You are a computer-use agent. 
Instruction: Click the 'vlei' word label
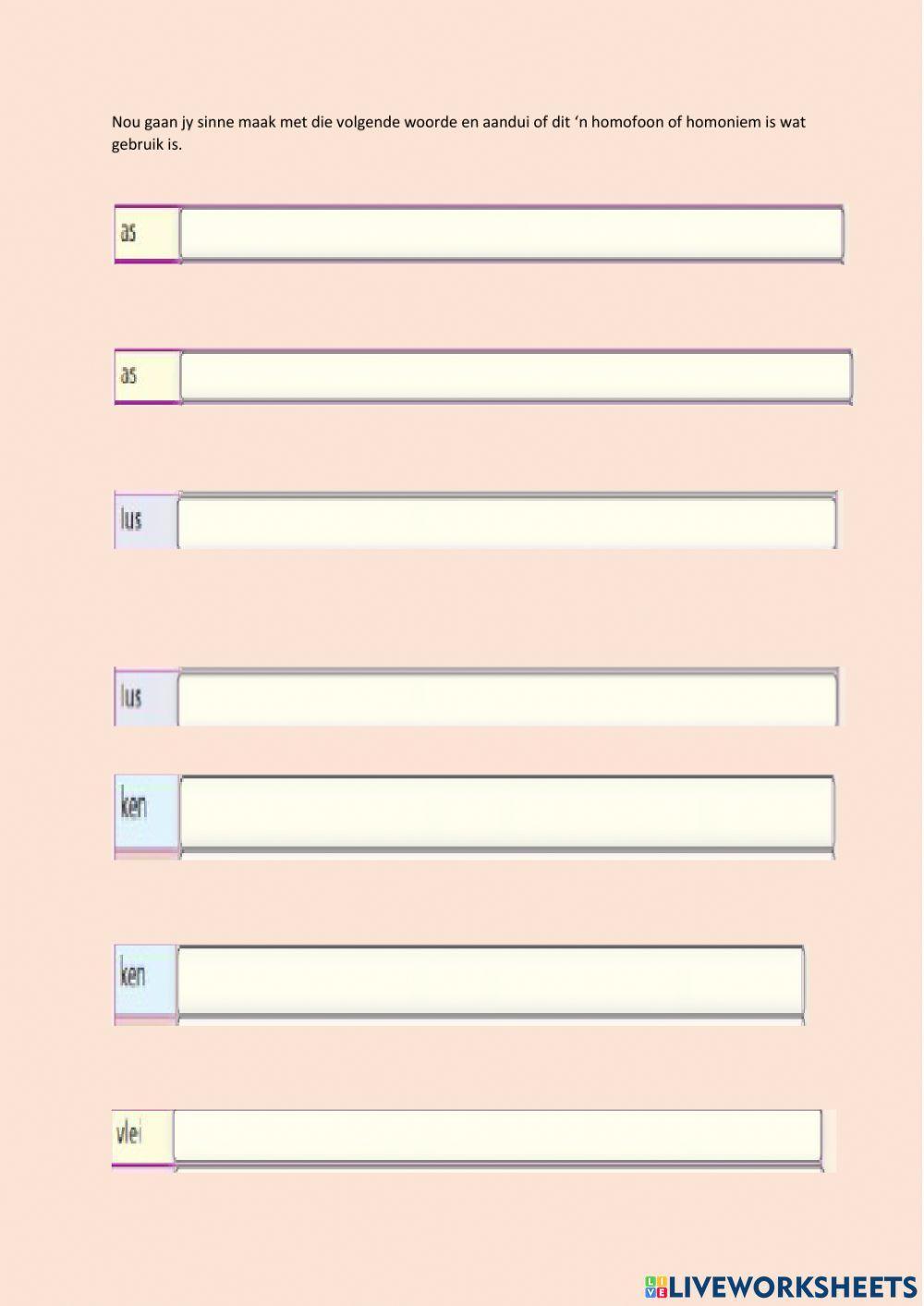coord(128,1133)
